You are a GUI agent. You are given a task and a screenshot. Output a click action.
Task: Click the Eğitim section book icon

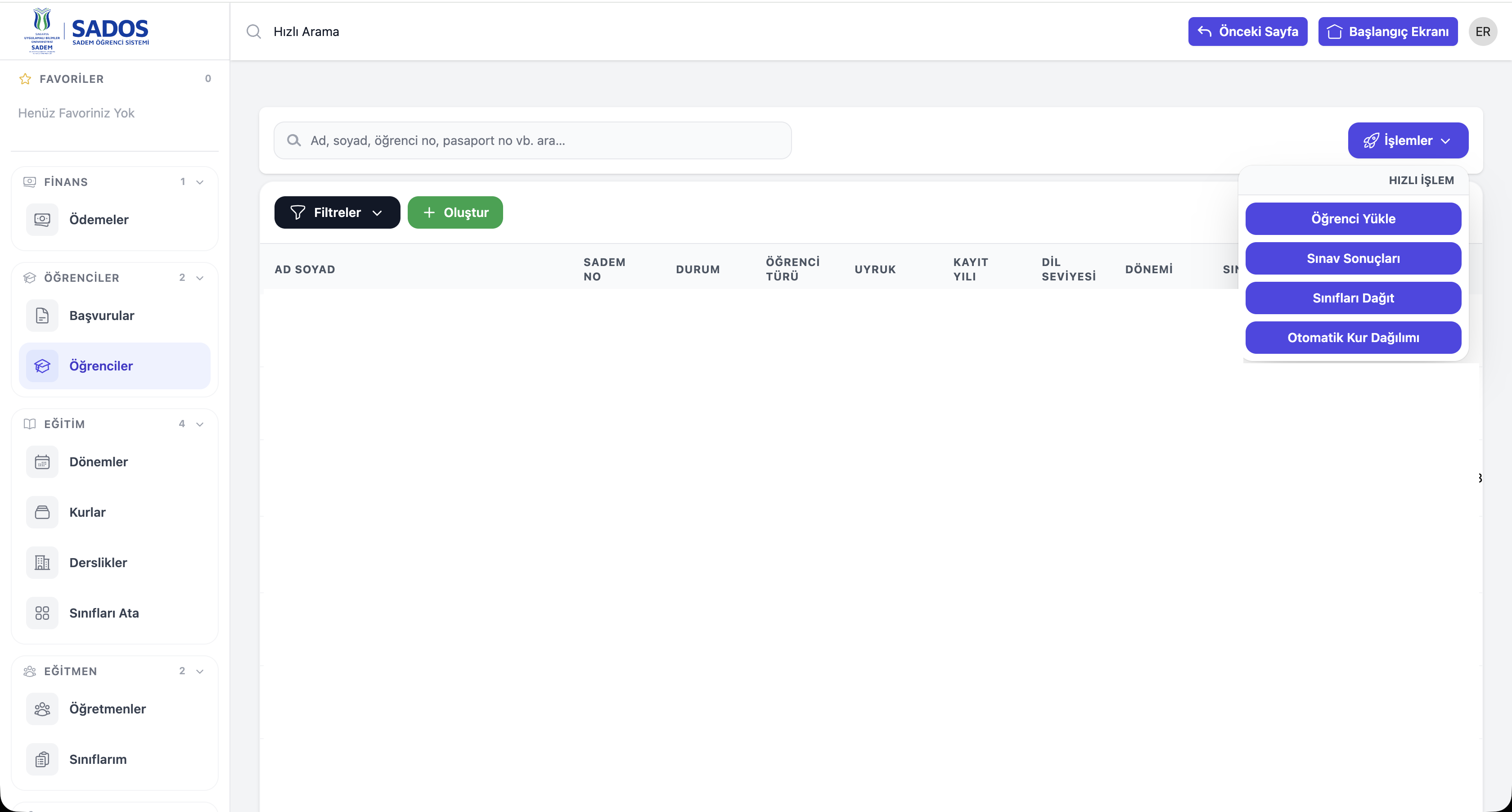tap(29, 424)
